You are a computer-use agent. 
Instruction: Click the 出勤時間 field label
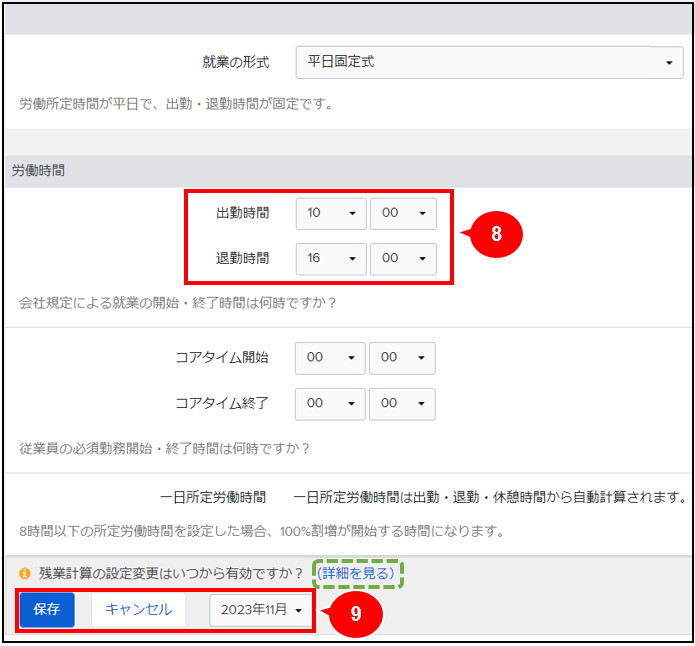242,214
